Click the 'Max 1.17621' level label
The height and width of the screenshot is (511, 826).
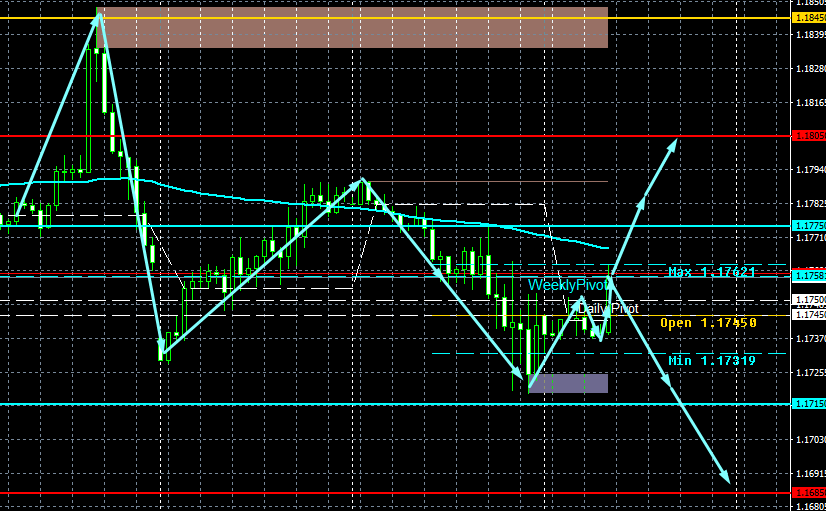(712, 272)
